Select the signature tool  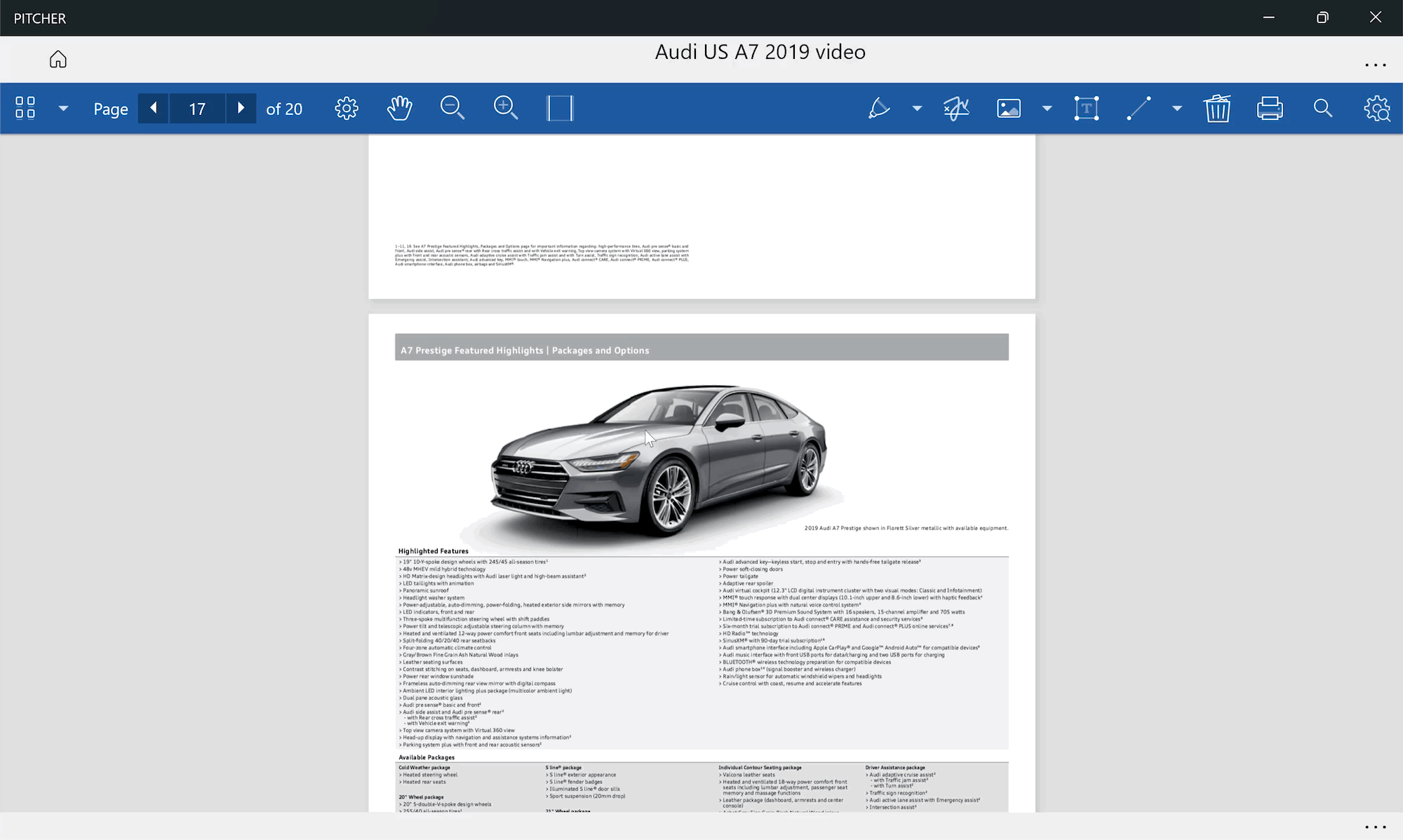pos(956,108)
